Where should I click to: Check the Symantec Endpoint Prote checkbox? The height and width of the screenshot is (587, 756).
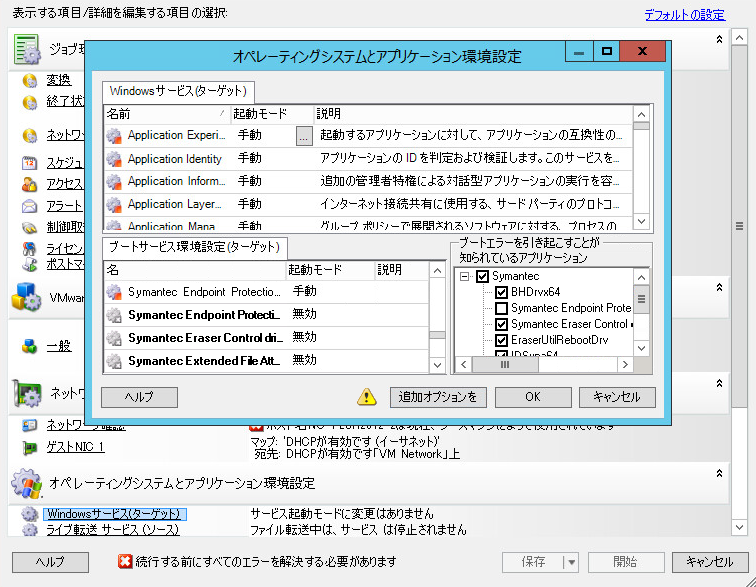pyautogui.click(x=501, y=308)
